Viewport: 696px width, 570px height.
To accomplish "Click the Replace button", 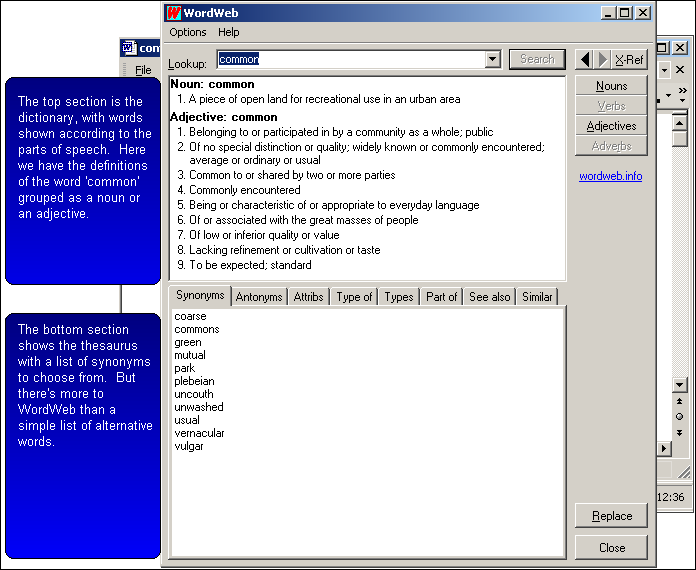I will pos(611,516).
